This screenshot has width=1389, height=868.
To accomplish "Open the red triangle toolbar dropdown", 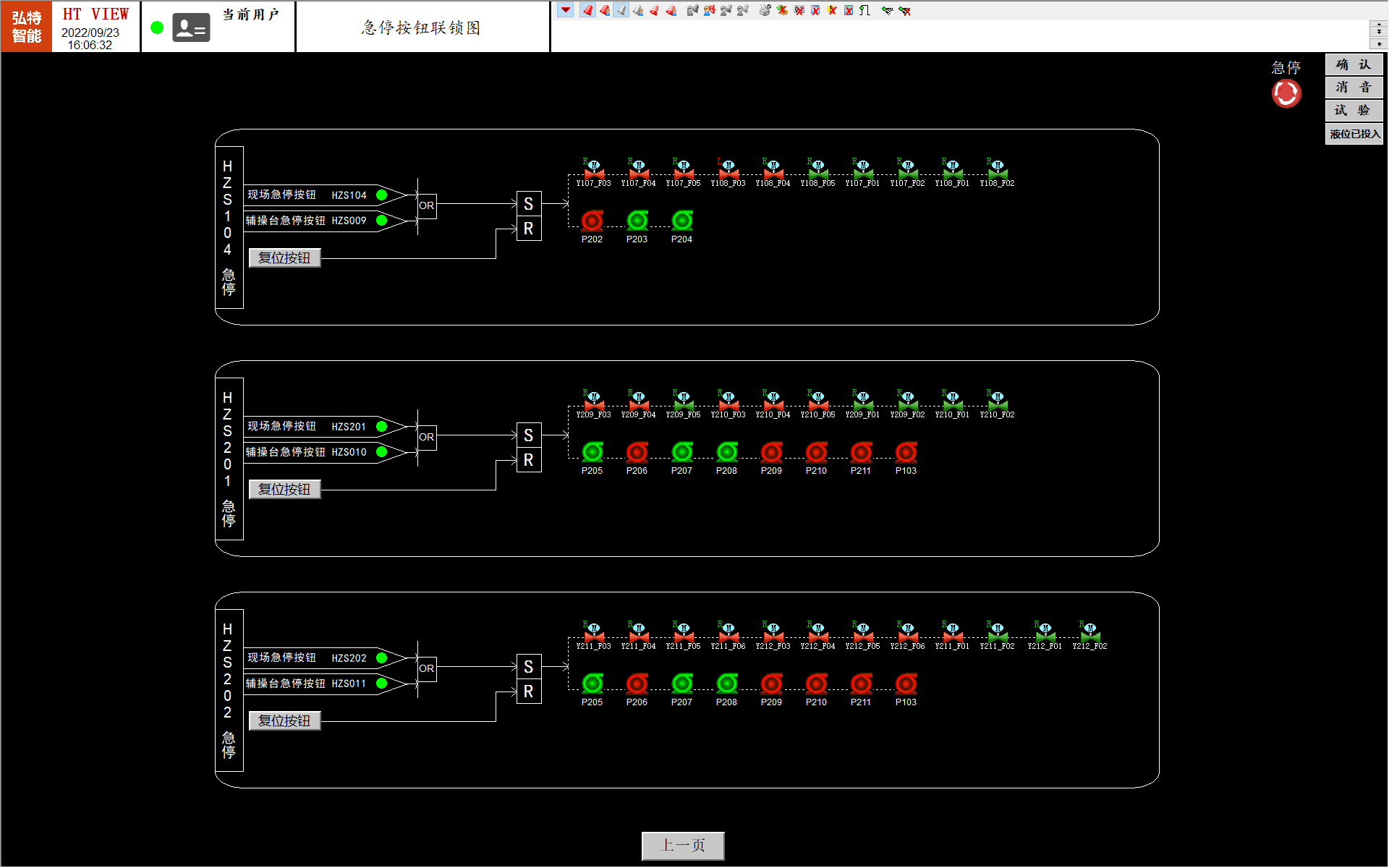I will pyautogui.click(x=566, y=10).
